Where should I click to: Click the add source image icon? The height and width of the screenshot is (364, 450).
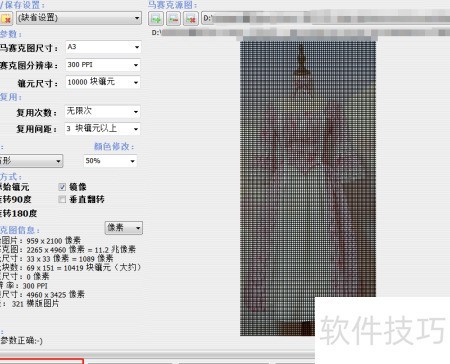156,18
